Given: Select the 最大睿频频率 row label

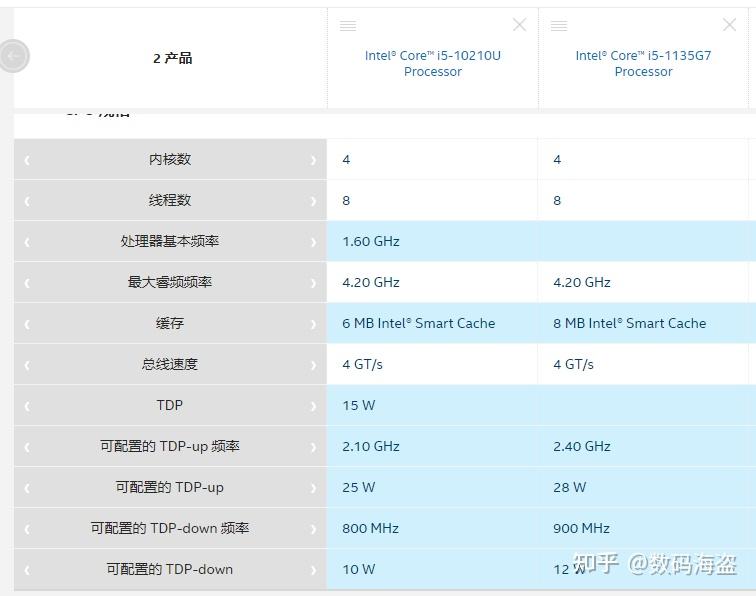Looking at the screenshot, I should tap(170, 282).
